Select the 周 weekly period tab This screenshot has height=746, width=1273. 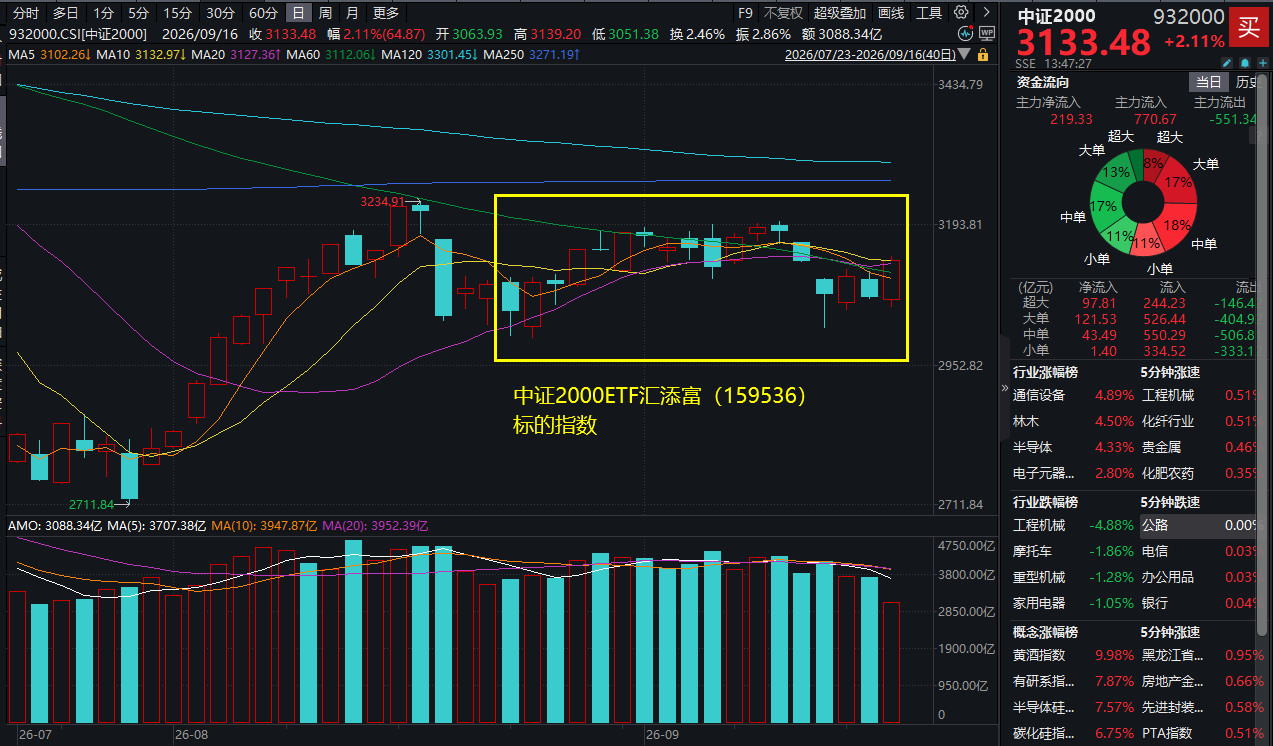325,13
